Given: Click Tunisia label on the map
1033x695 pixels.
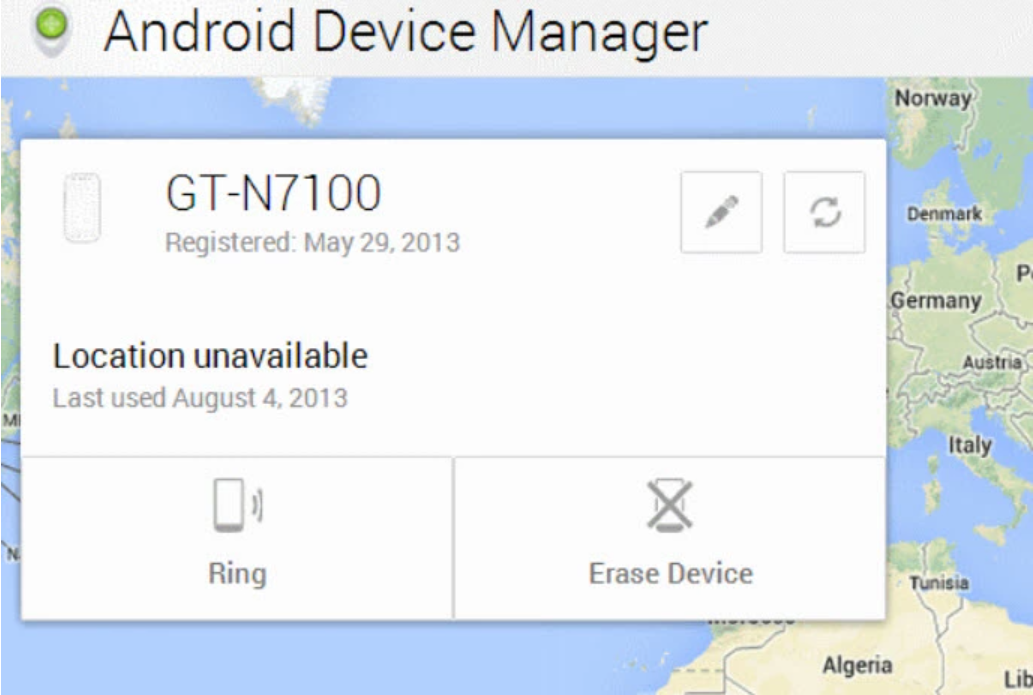Looking at the screenshot, I should tap(938, 582).
